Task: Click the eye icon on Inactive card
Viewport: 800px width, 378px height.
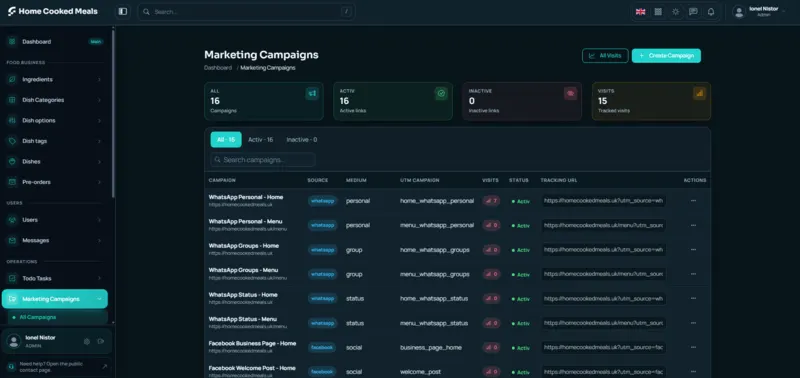Action: 570,93
